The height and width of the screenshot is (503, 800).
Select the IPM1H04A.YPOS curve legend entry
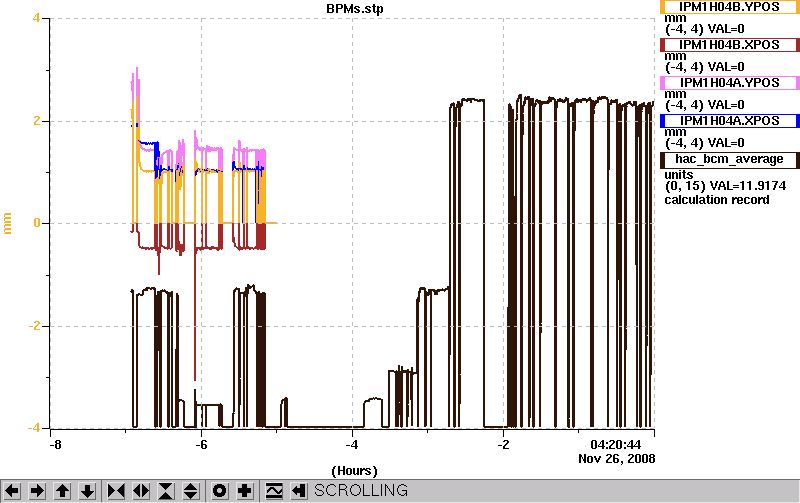(730, 83)
